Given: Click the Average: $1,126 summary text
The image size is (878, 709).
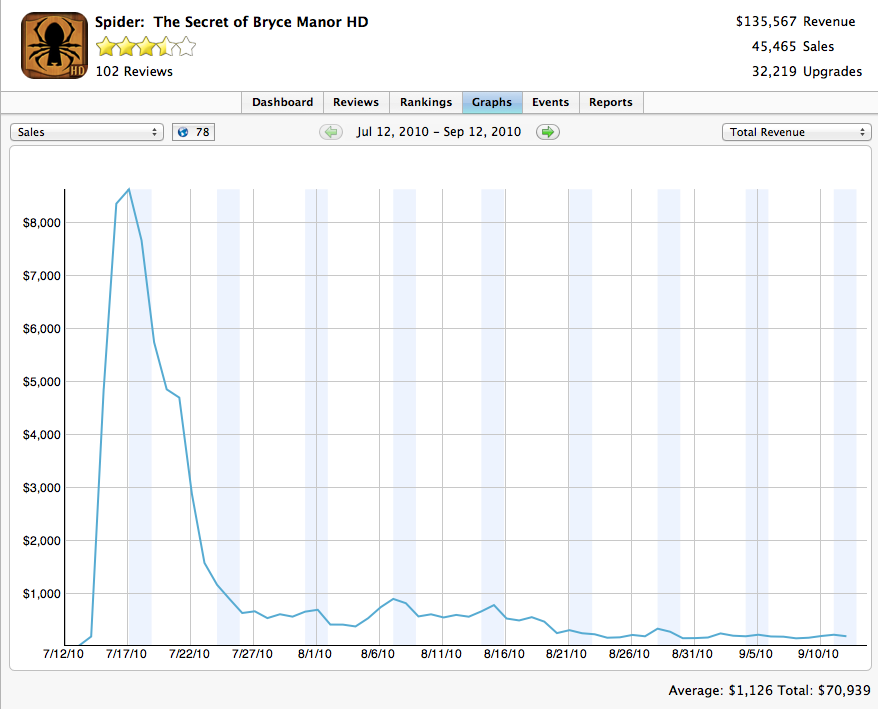Looking at the screenshot, I should coord(721,691).
